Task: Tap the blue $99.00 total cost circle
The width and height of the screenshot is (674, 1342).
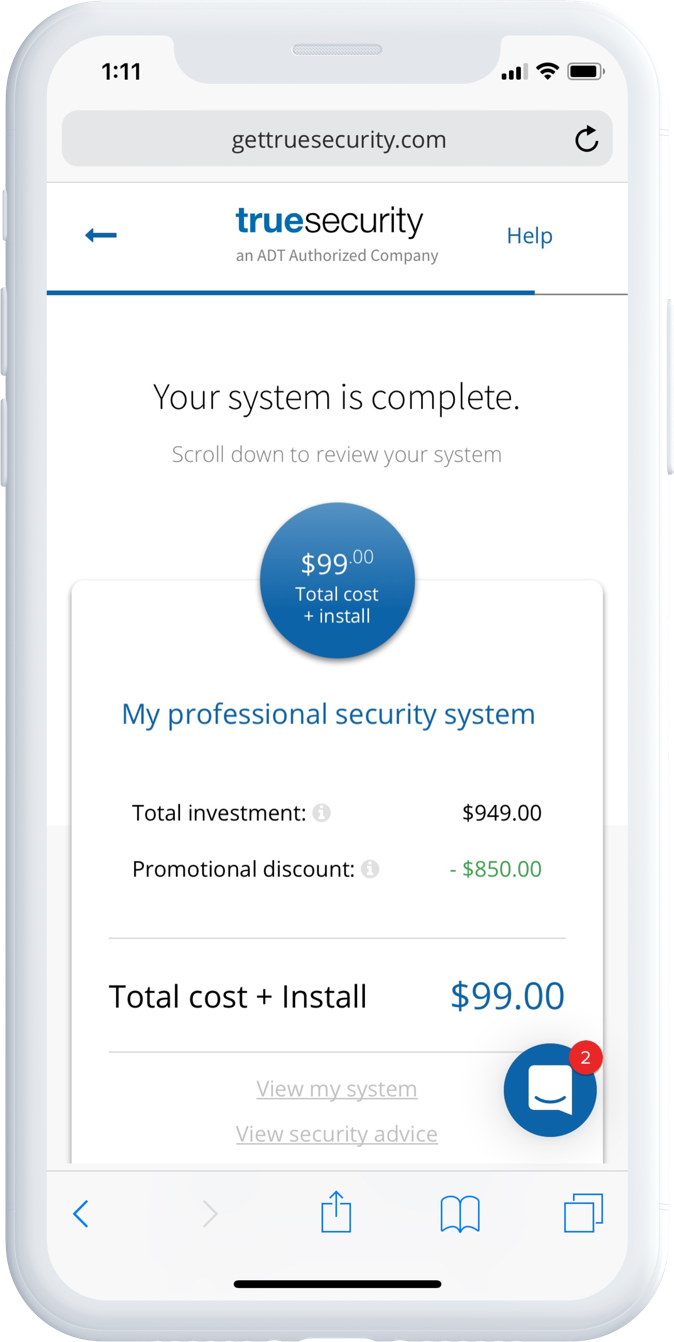Action: coord(337,581)
